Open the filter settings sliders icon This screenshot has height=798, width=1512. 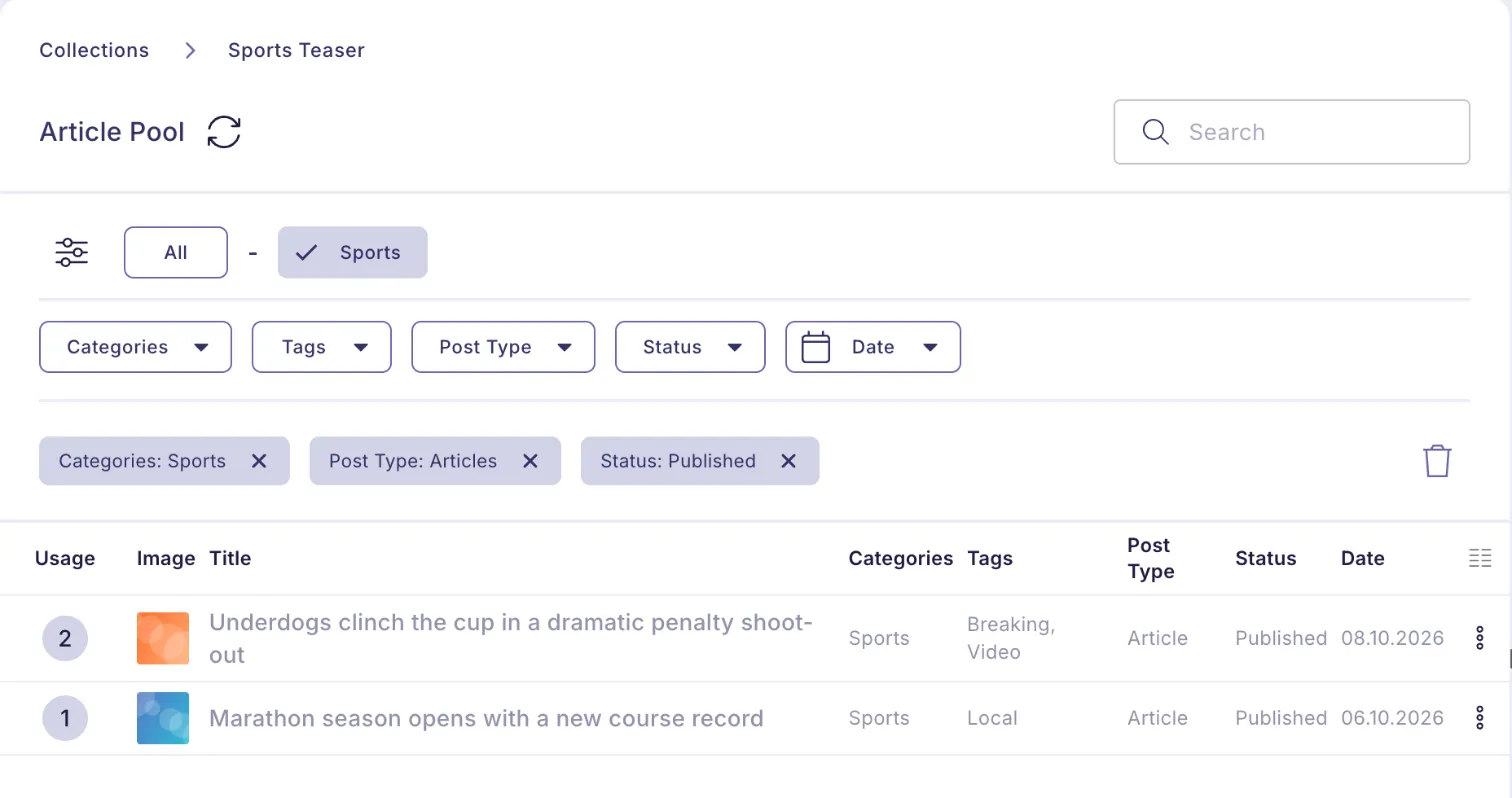[x=71, y=252]
